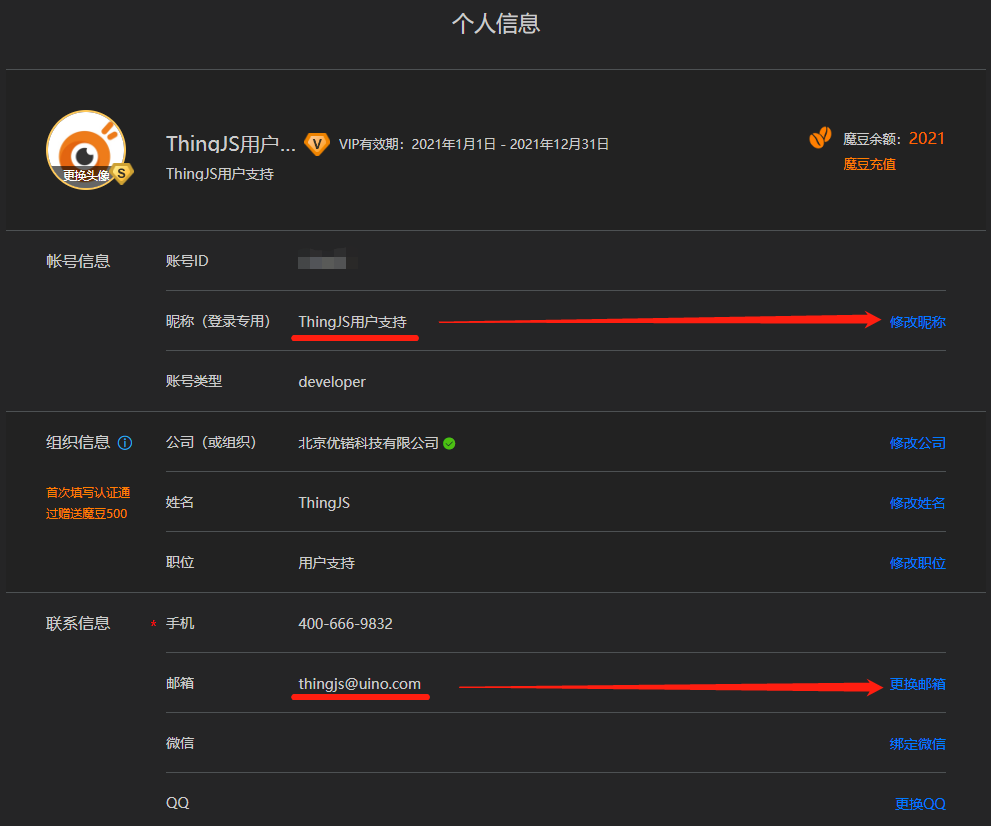Click the 手机 field label

pyautogui.click(x=179, y=623)
